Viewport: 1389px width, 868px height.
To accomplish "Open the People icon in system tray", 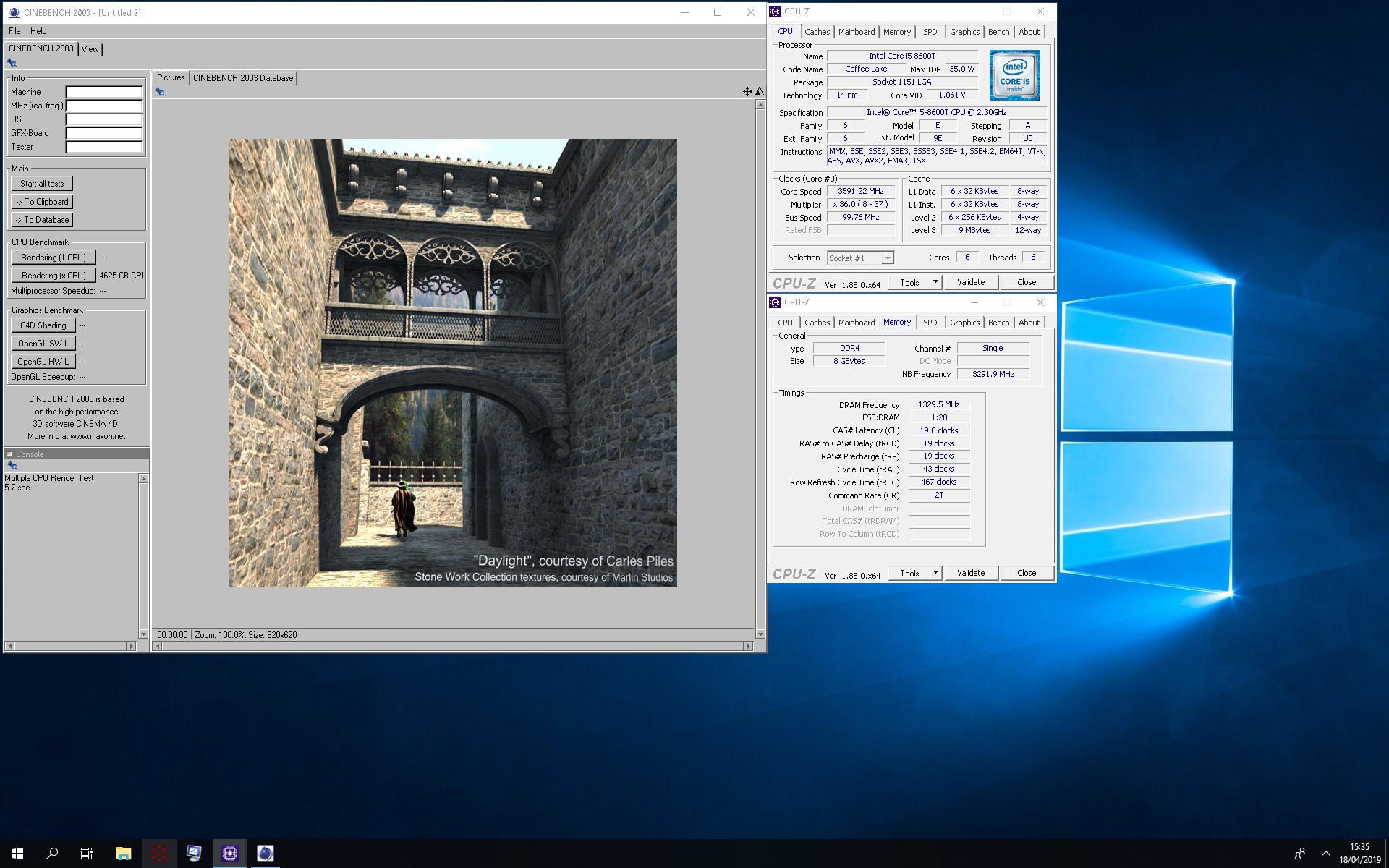I will pos(1299,854).
